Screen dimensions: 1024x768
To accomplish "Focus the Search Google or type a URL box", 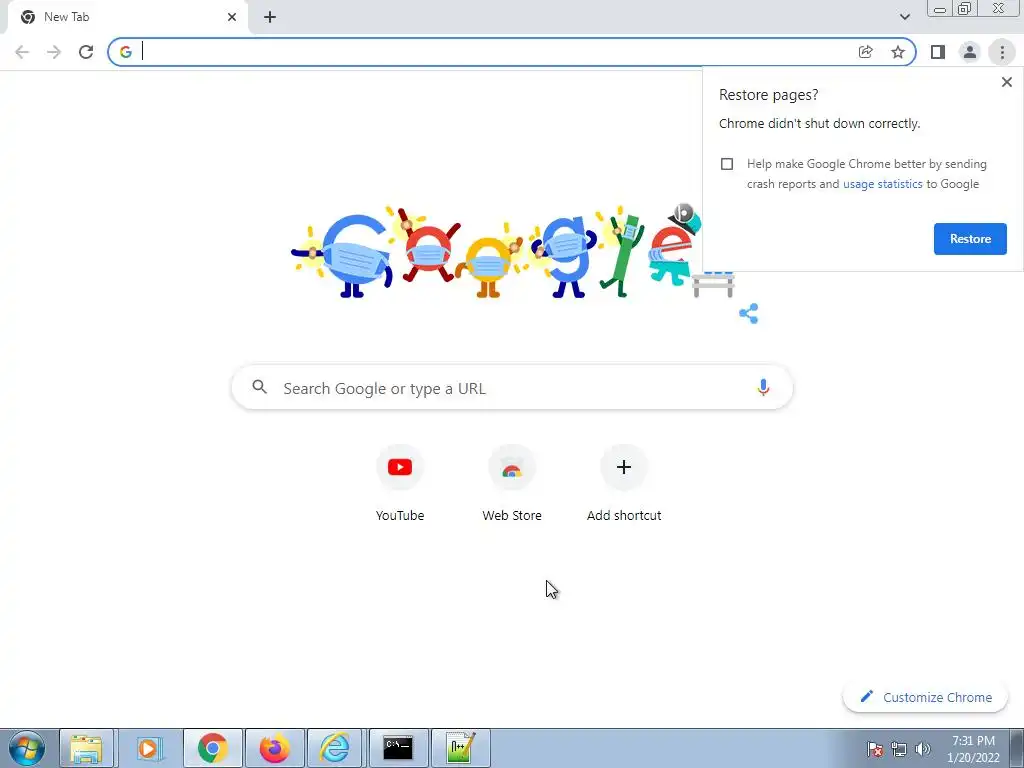I will [512, 388].
